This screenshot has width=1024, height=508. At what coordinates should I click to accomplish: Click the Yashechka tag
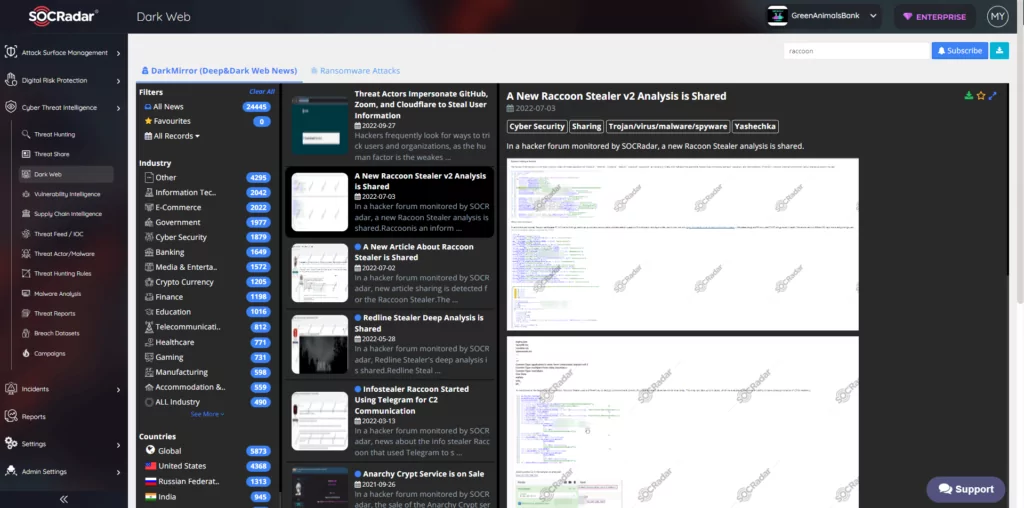click(x=755, y=127)
